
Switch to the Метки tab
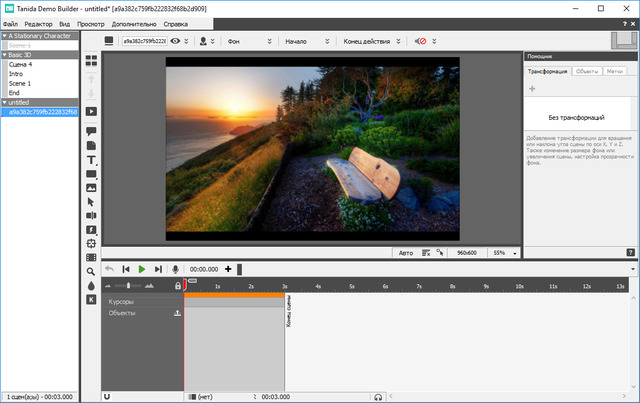tap(614, 71)
